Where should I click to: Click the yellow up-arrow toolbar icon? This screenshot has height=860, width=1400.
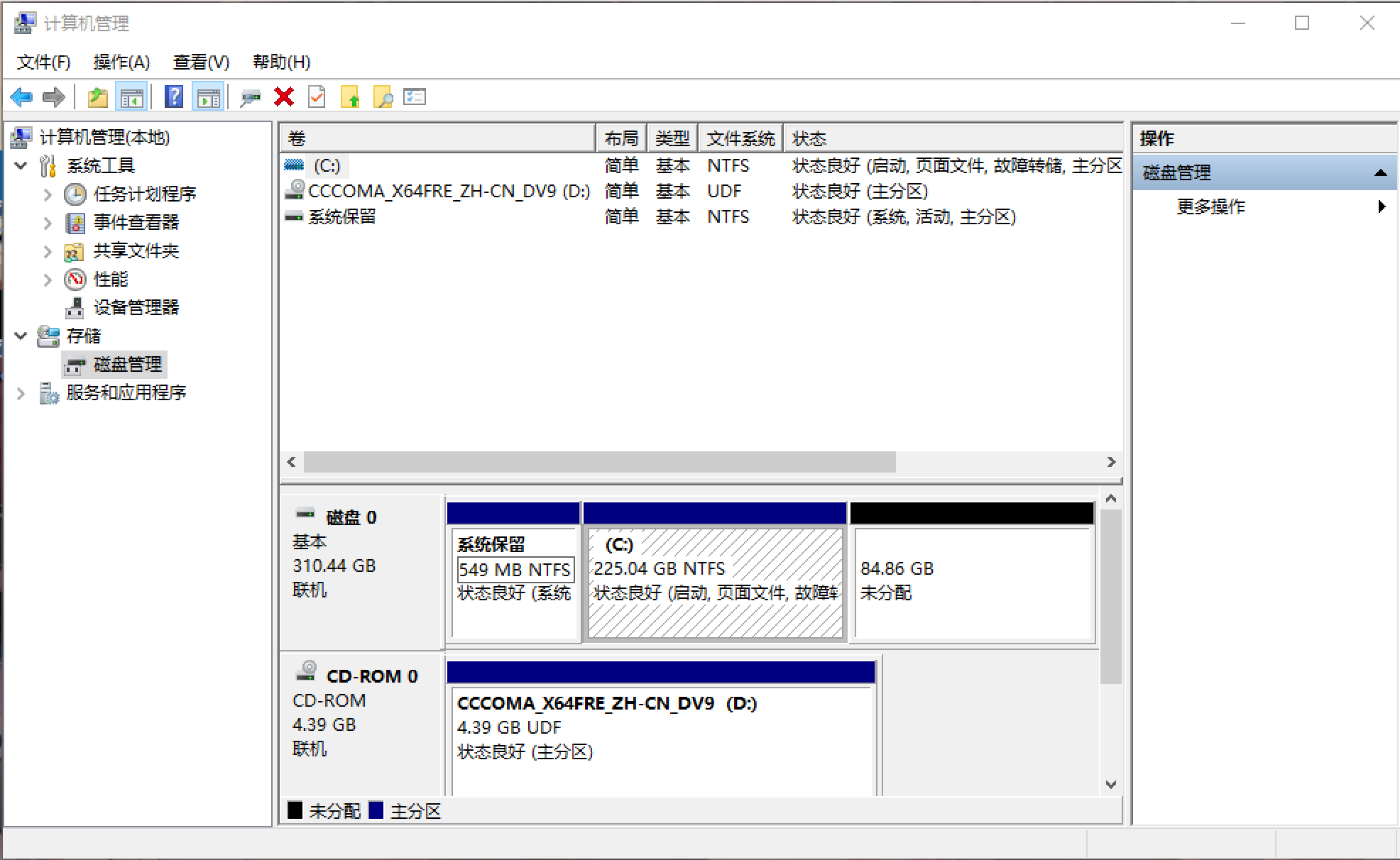tap(350, 97)
